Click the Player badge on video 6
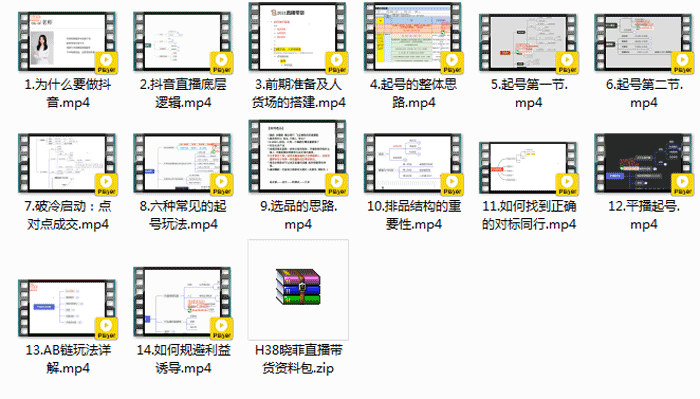Viewport: 700px width, 399px height. point(682,62)
